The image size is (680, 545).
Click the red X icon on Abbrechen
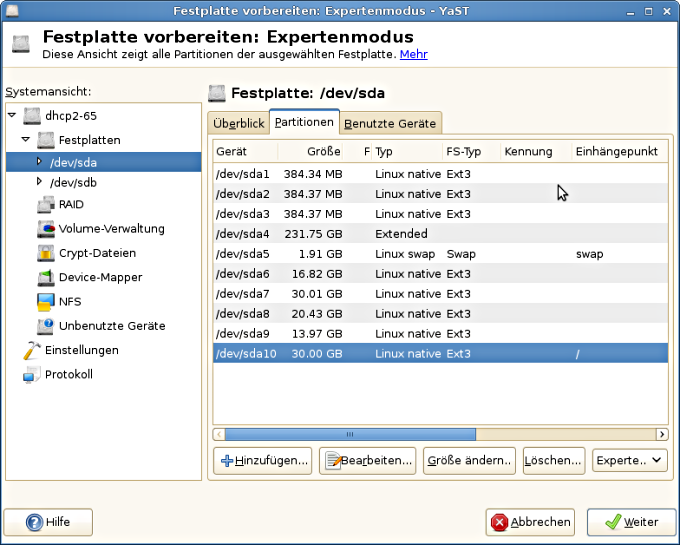[499, 522]
